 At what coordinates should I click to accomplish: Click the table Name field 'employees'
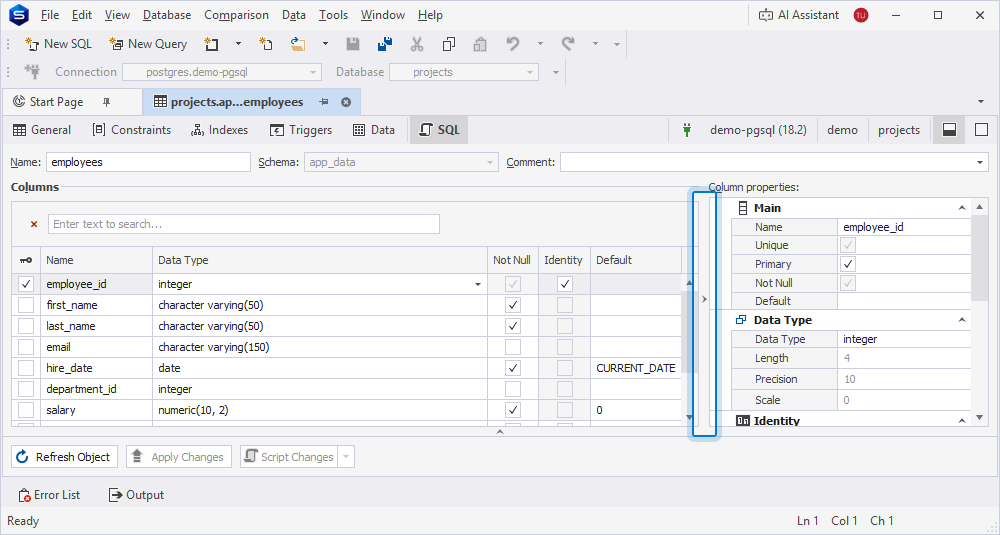coord(148,162)
